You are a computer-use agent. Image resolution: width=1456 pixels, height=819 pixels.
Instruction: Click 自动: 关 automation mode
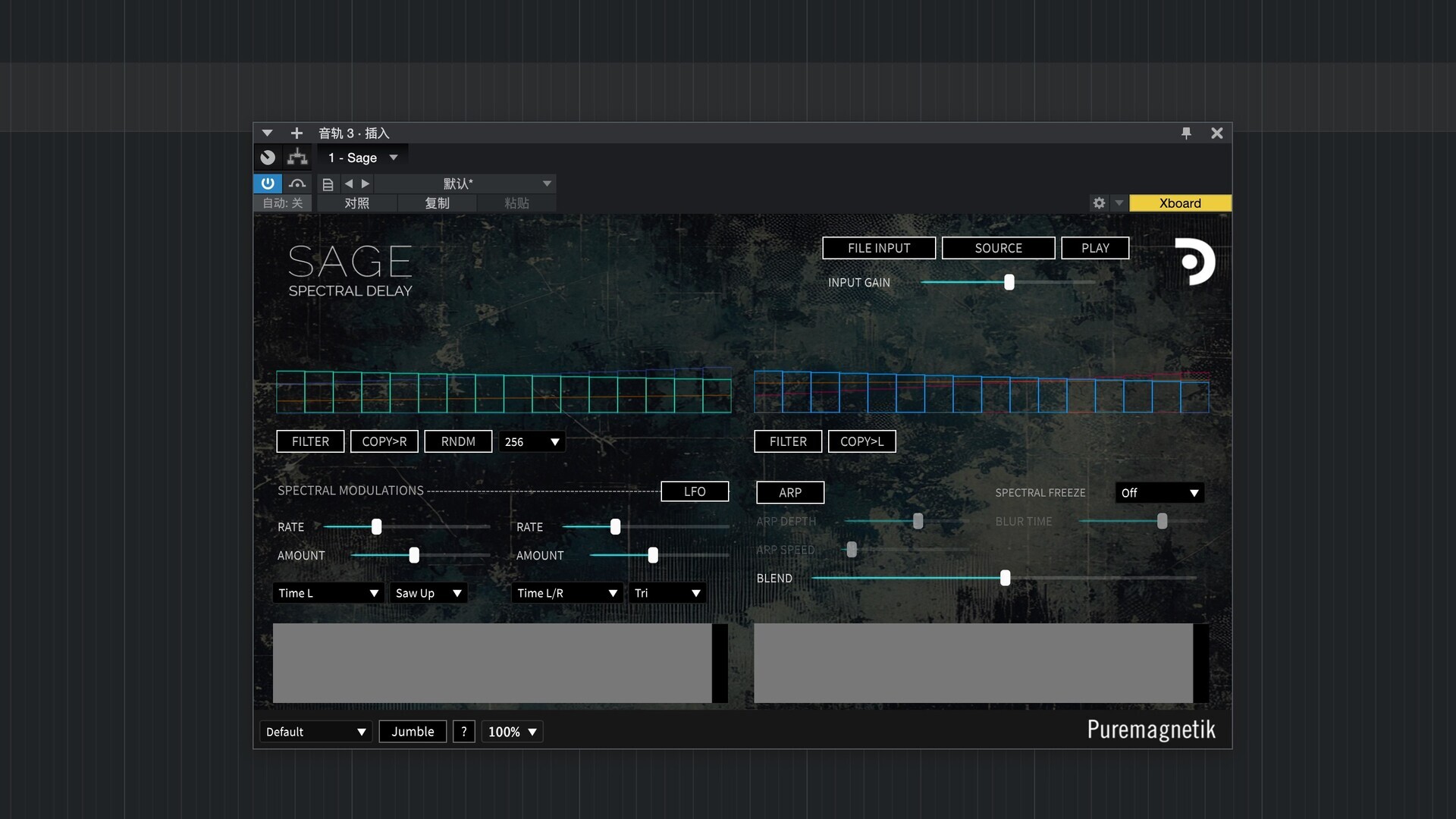tap(283, 203)
